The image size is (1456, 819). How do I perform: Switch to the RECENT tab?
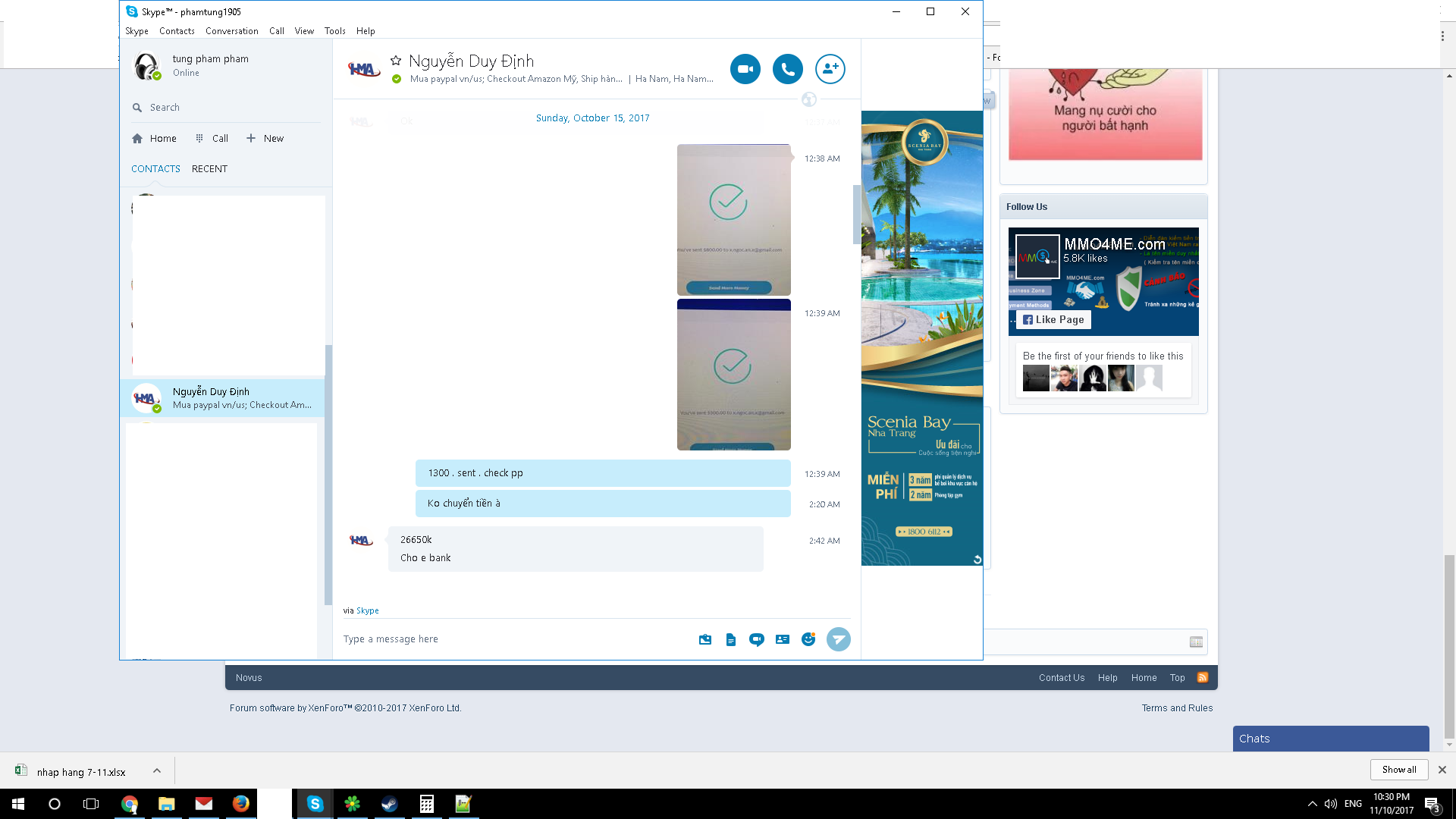pos(209,169)
